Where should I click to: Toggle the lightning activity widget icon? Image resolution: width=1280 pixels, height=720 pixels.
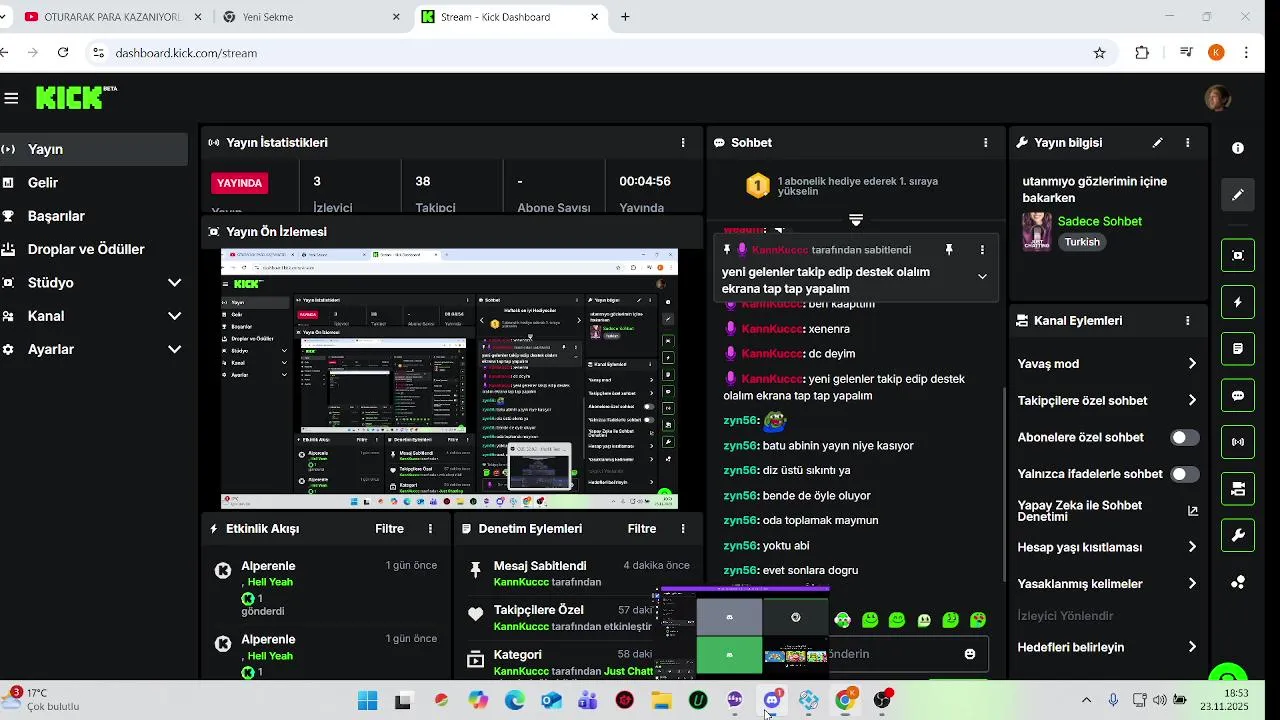1238,302
